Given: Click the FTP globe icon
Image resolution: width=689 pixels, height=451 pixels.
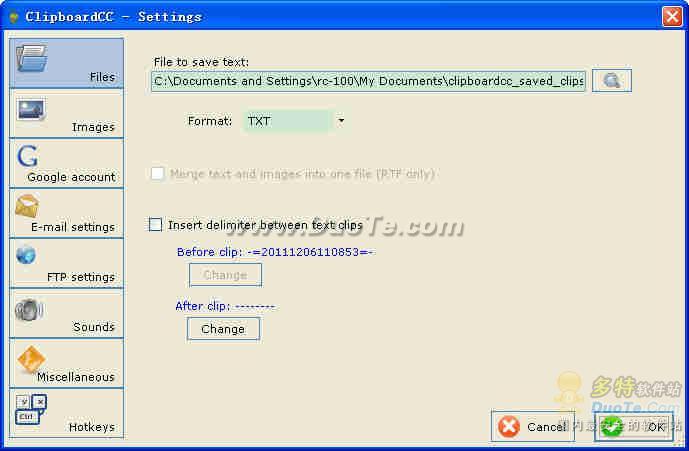Looking at the screenshot, I should click(x=26, y=255).
